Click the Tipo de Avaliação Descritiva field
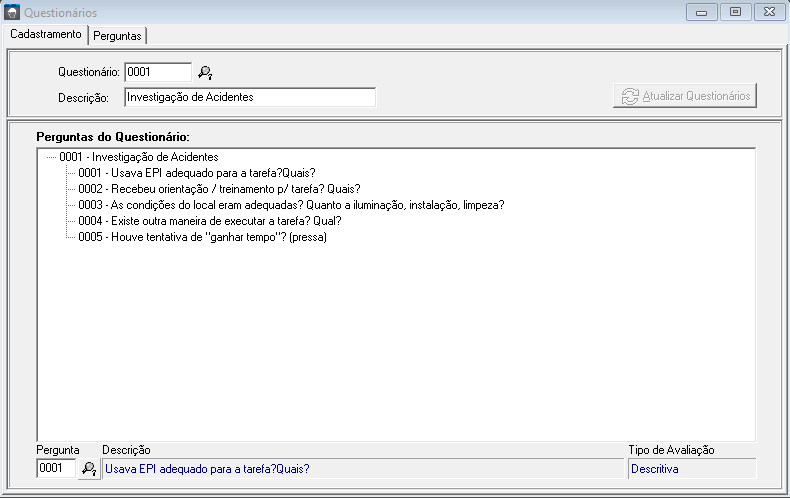The image size is (790, 498). point(691,468)
